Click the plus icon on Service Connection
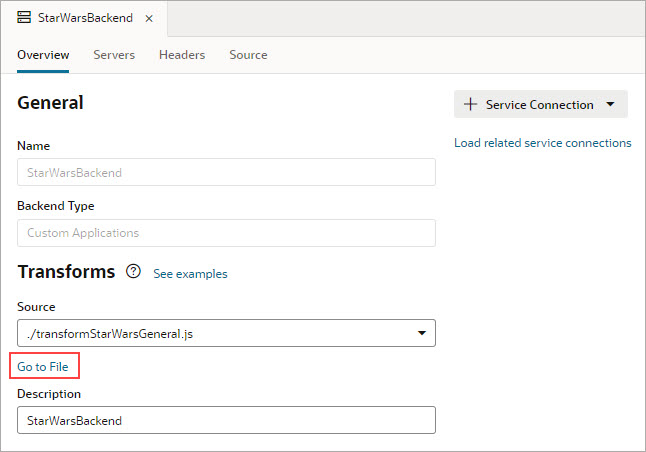The image size is (646, 452). click(471, 104)
